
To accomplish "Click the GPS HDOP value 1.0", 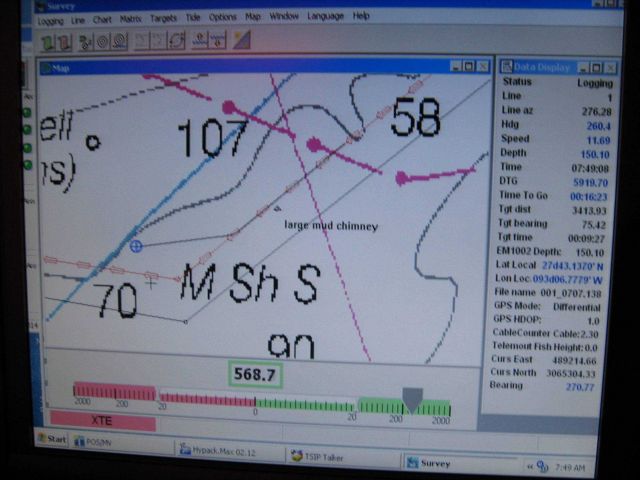I will click(593, 321).
